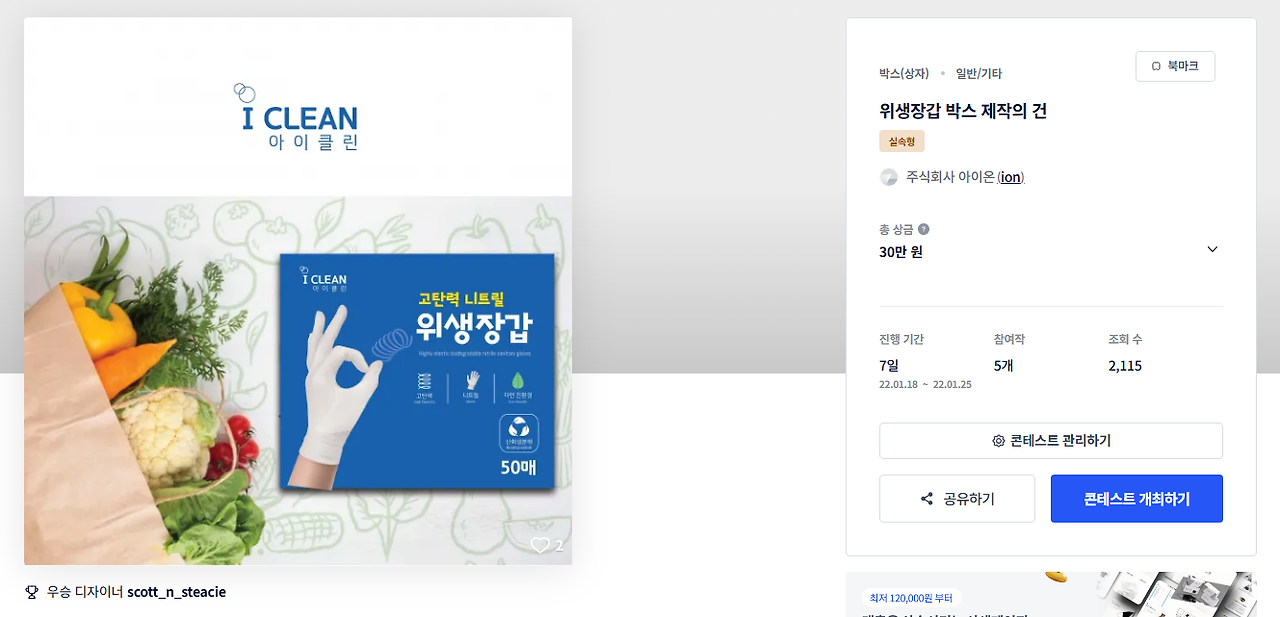Click the 콘테스트 개최하기 blue button

[x=1137, y=499]
